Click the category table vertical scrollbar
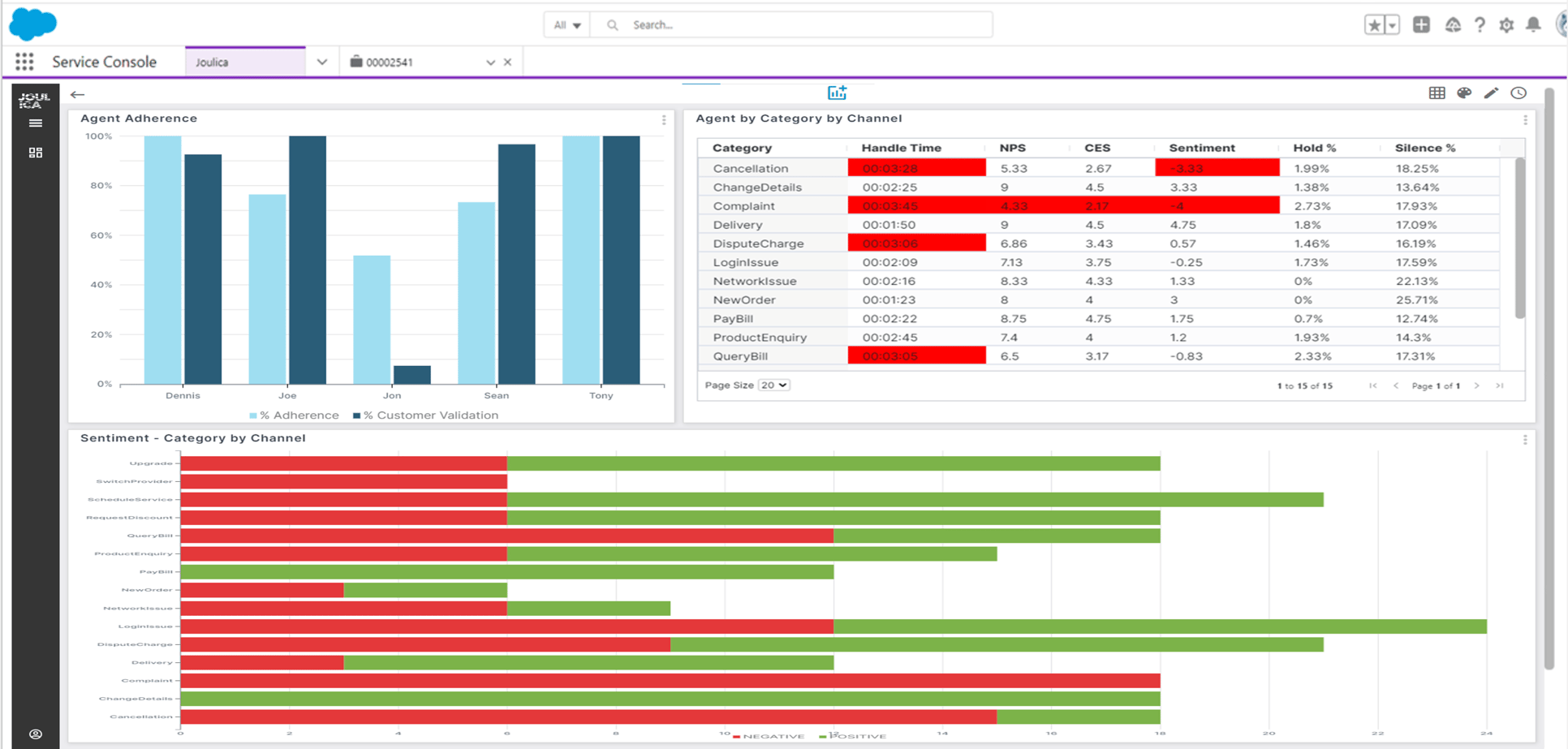Screen dimensions: 1568x749 click(x=1520, y=239)
